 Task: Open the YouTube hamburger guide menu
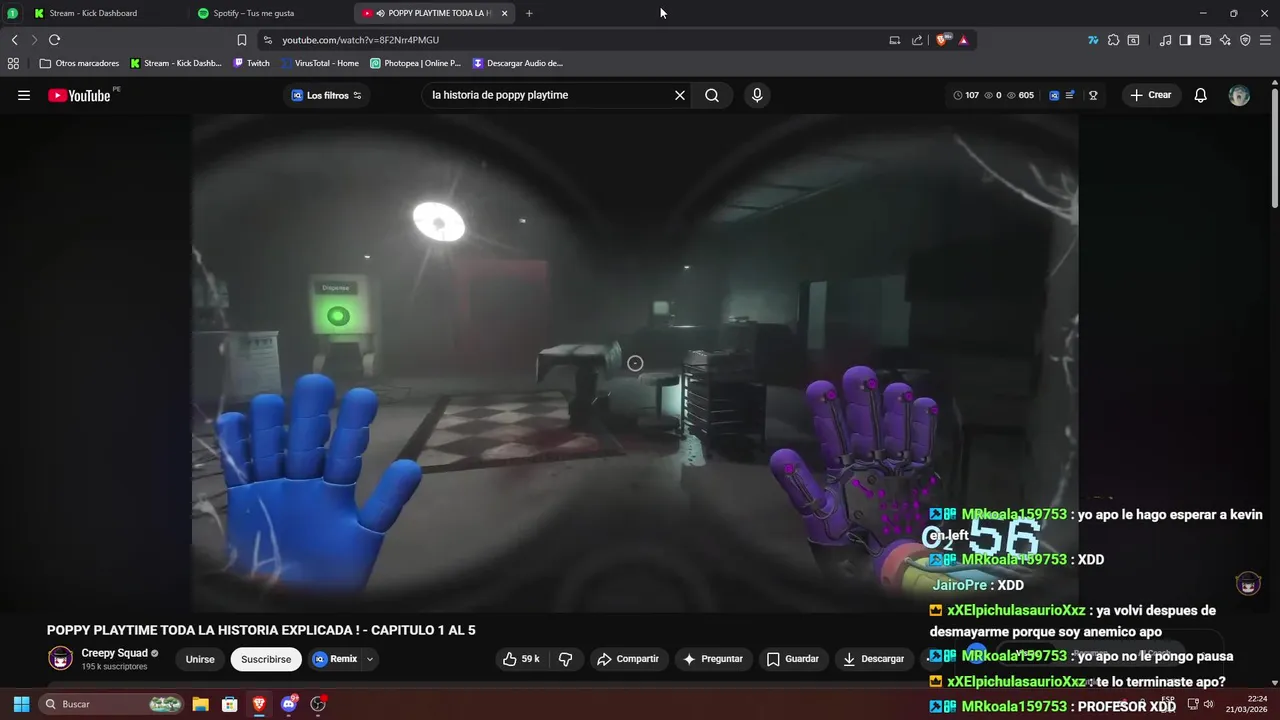24,95
